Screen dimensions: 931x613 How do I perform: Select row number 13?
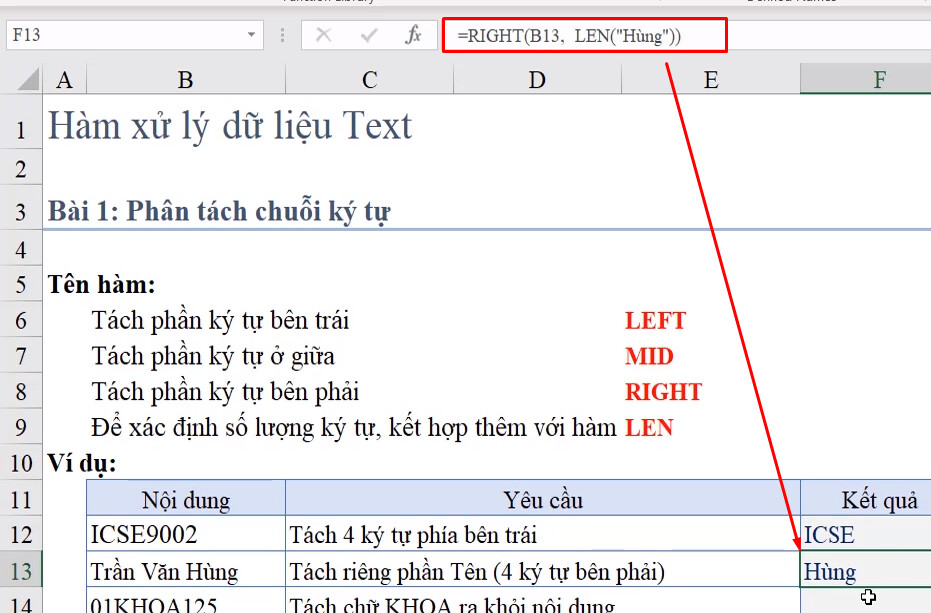pyautogui.click(x=21, y=569)
